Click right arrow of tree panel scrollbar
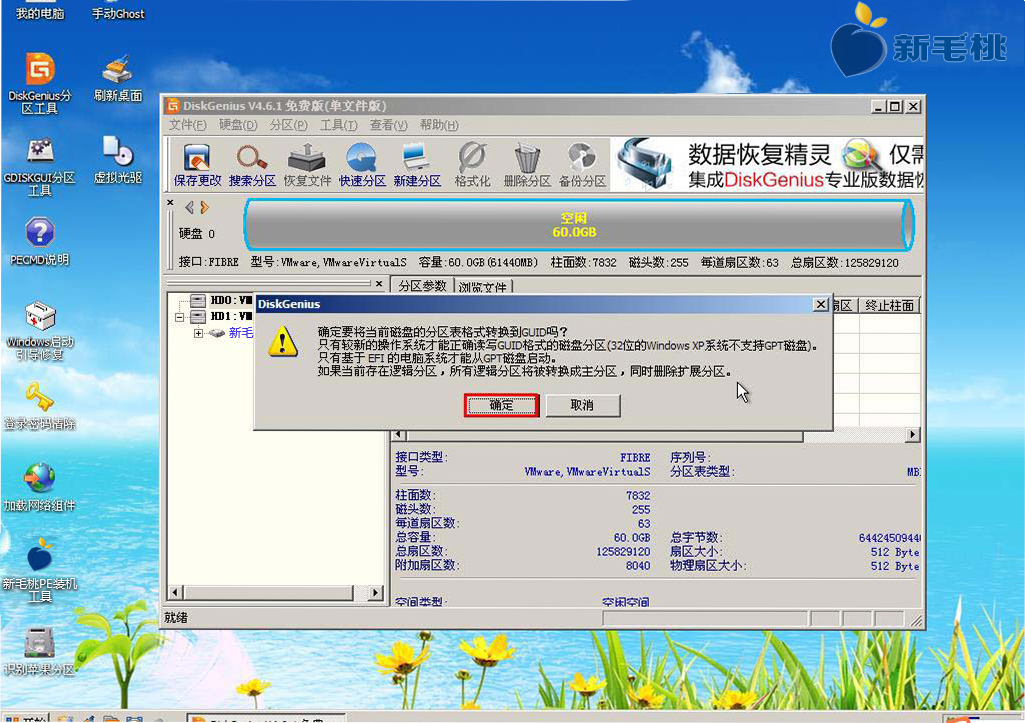Screen dimensions: 1025x723 375,593
